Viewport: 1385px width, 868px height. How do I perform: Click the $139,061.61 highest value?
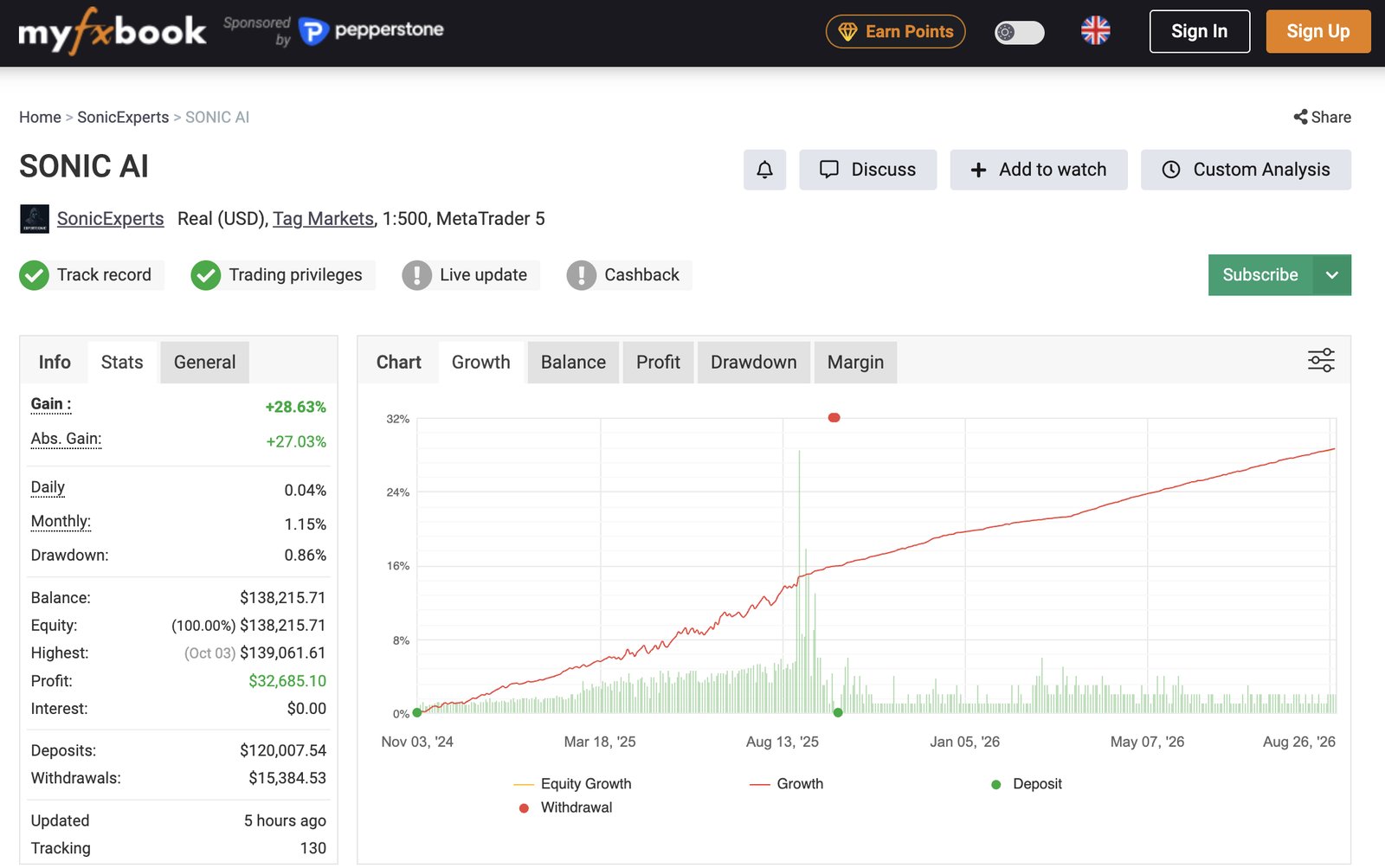282,653
